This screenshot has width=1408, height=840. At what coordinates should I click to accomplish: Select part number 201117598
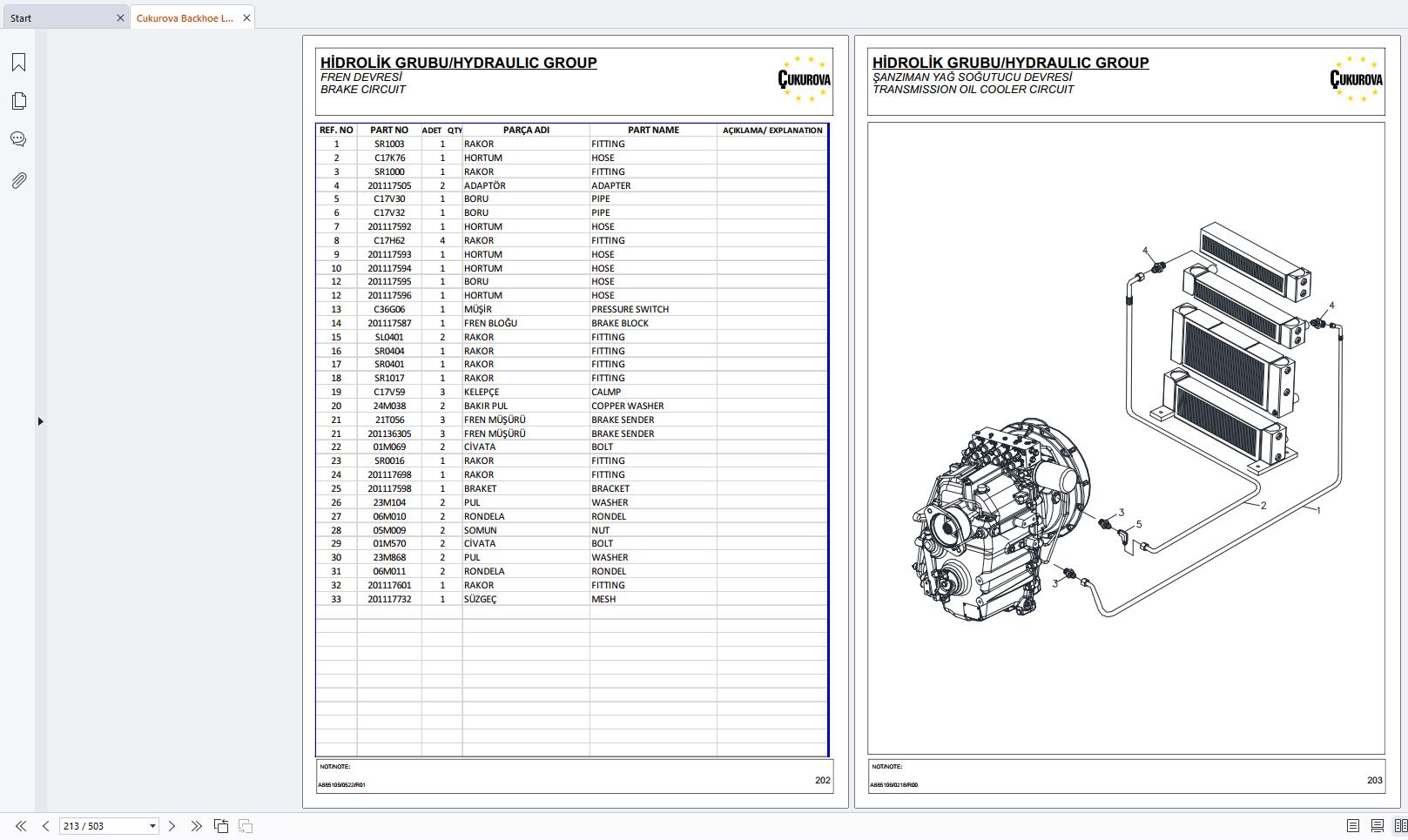389,488
